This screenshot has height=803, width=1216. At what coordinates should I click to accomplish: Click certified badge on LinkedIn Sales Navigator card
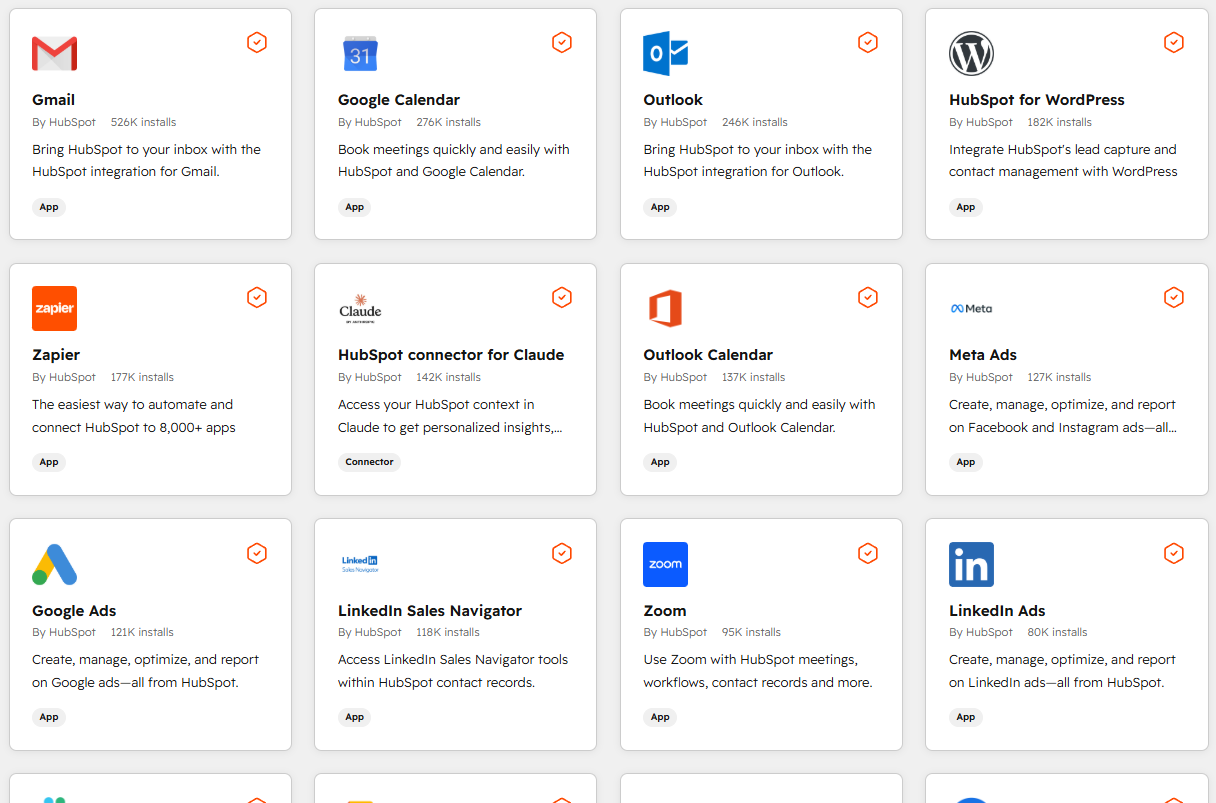pyautogui.click(x=562, y=553)
